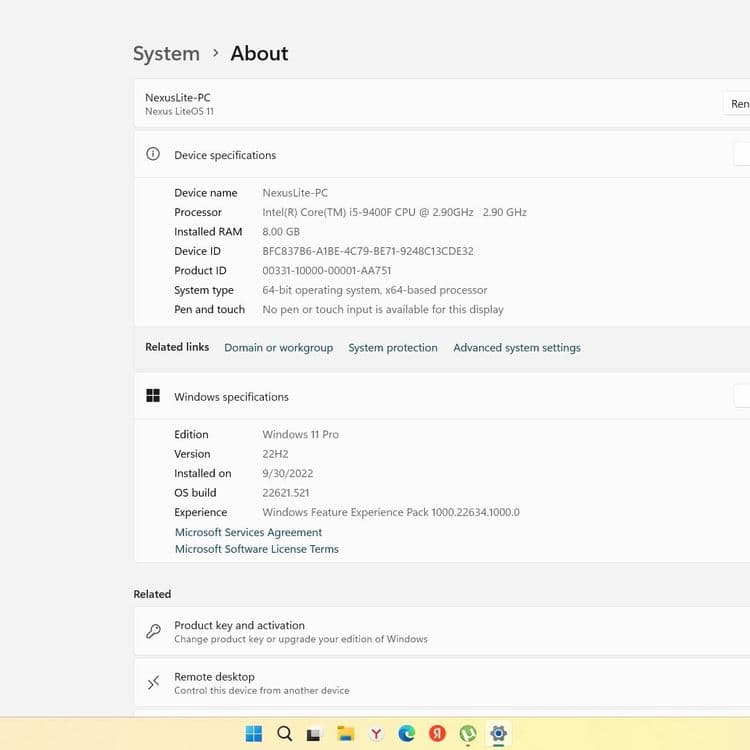Open Product key and activation
The image size is (750, 750).
[x=442, y=631]
